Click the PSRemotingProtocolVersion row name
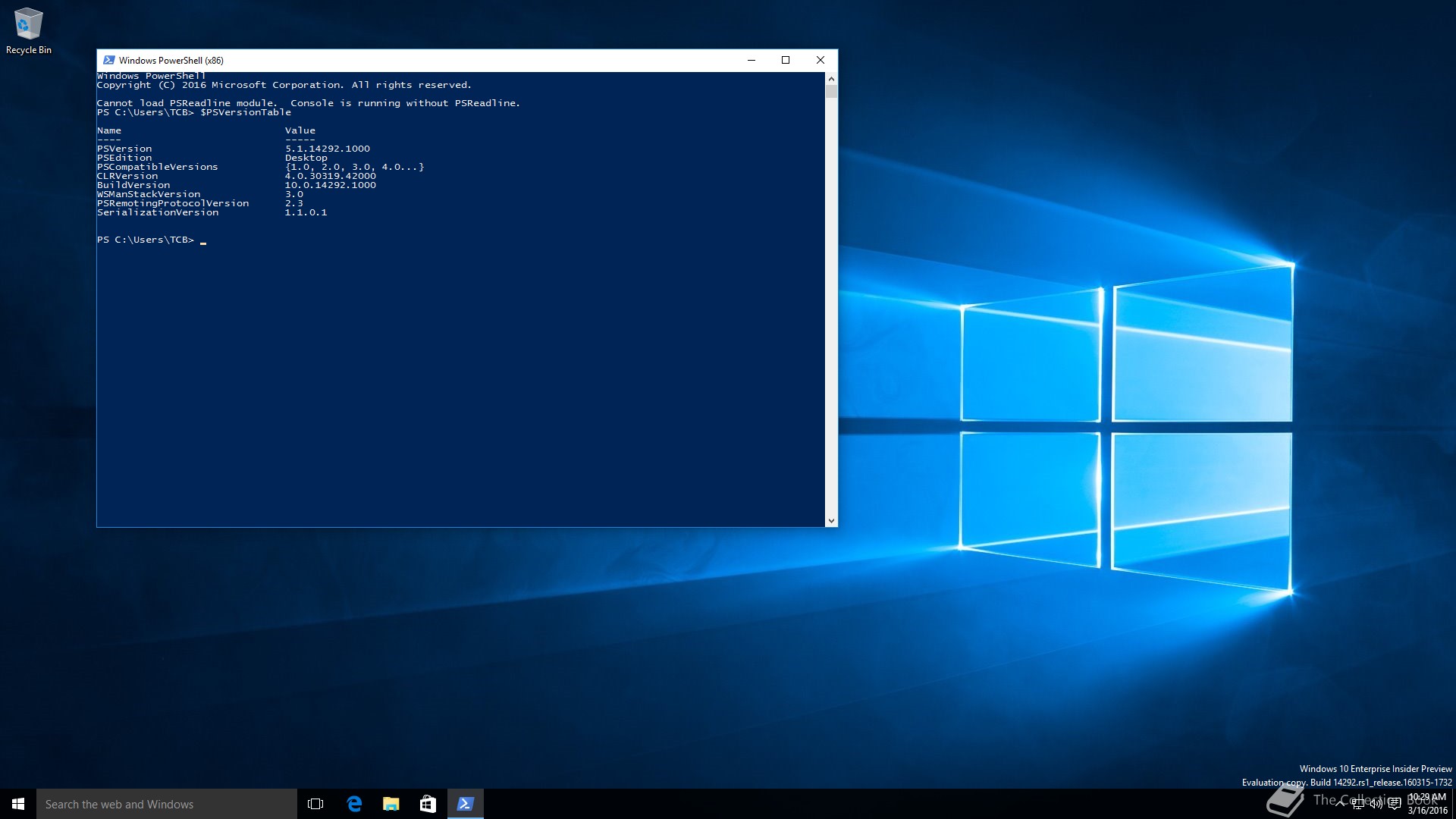Screen dimensions: 1456x819 [x=173, y=203]
